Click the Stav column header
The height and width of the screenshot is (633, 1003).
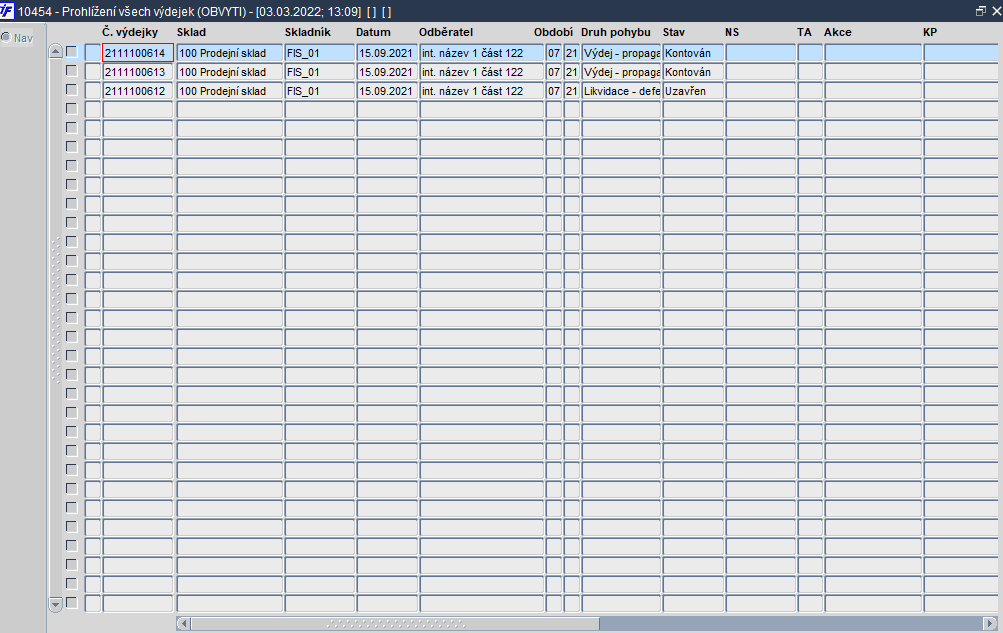coord(674,32)
